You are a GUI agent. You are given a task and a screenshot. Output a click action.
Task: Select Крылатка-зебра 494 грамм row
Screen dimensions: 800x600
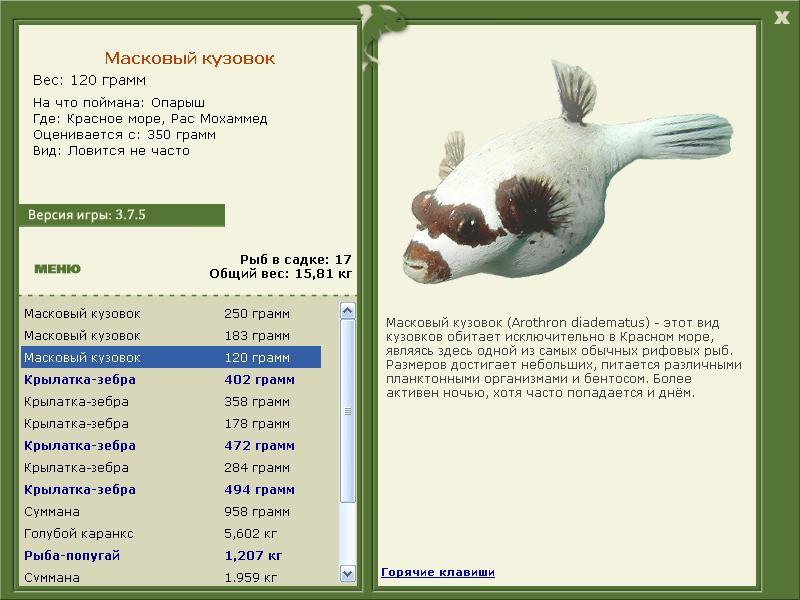tap(171, 489)
